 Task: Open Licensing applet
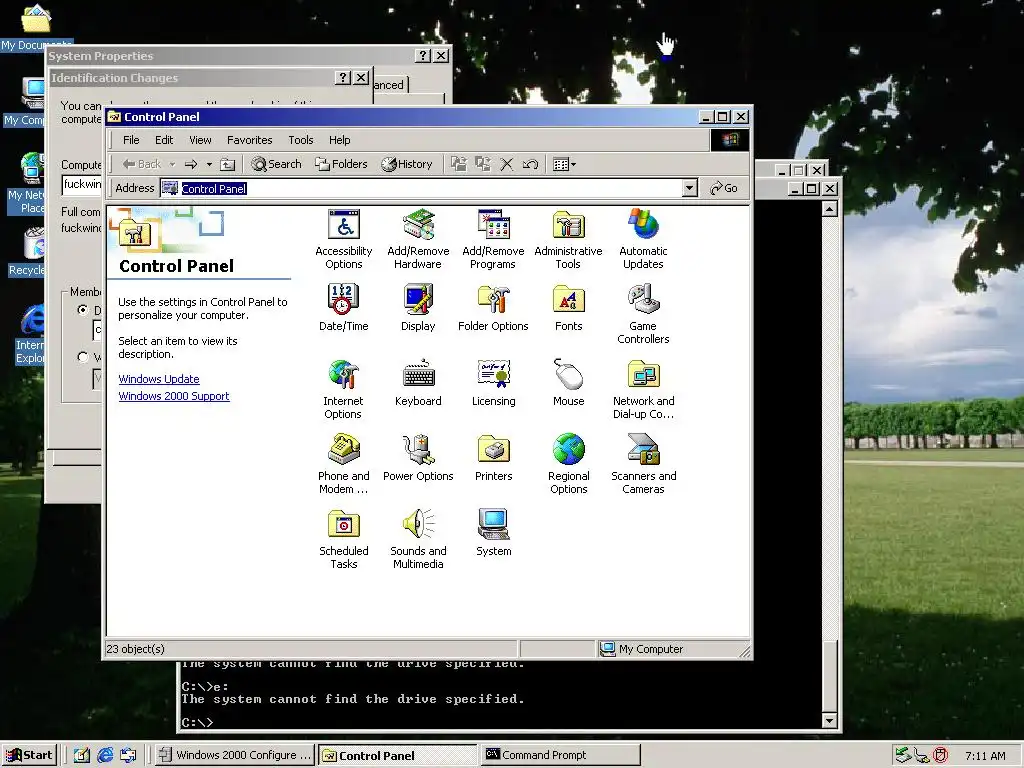point(493,383)
